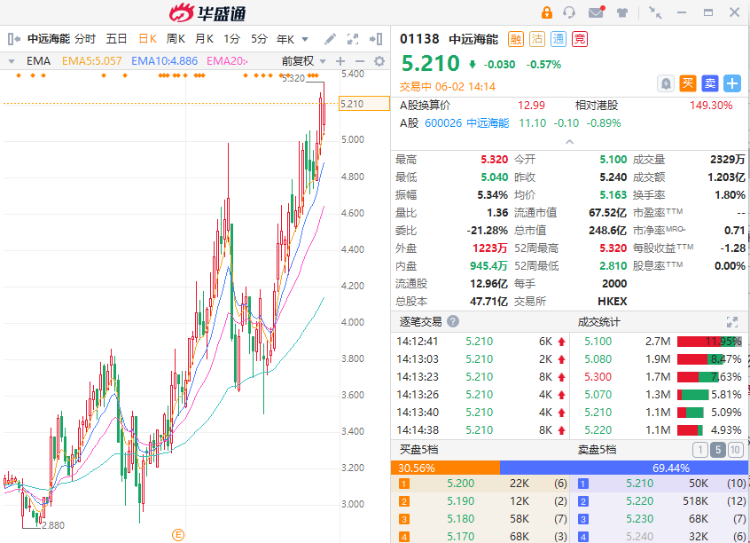
Task: Zoom out chart with minus icon
Action: click(360, 61)
